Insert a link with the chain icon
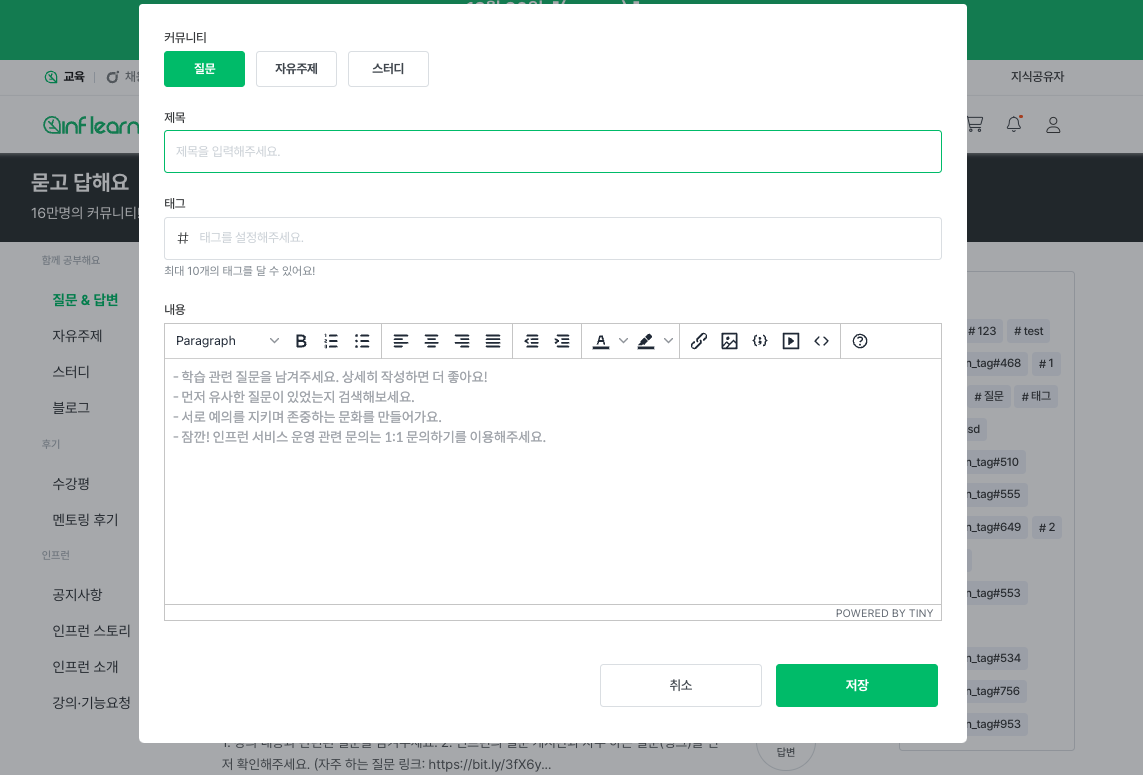The width and height of the screenshot is (1143, 775). pos(698,341)
